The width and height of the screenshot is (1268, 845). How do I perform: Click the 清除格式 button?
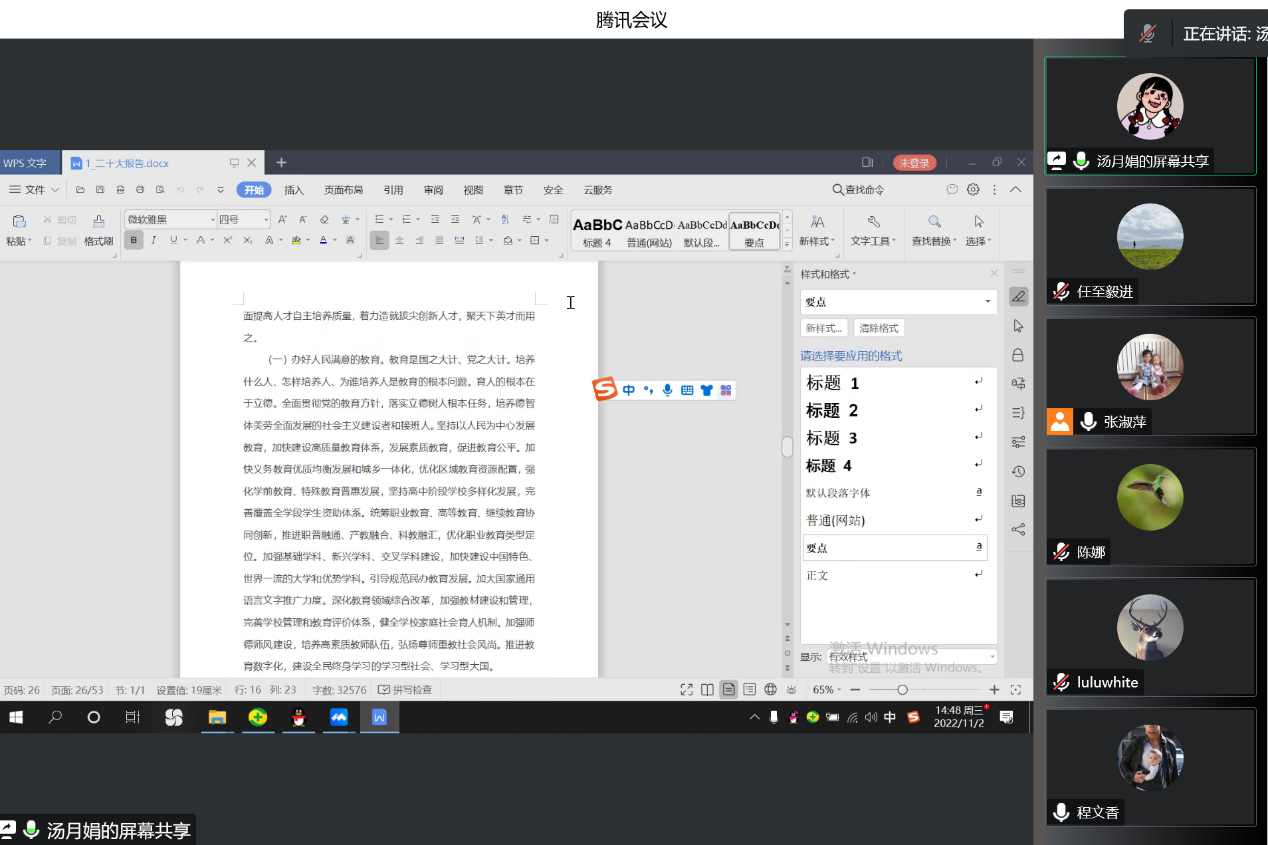tap(879, 328)
